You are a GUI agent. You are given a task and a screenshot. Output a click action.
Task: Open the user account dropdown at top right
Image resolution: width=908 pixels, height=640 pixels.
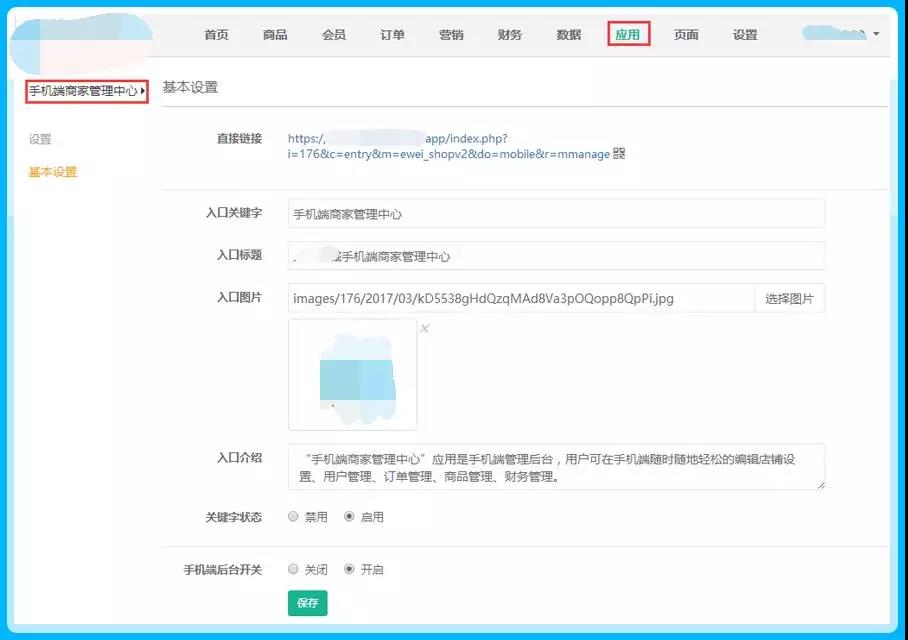(876, 34)
